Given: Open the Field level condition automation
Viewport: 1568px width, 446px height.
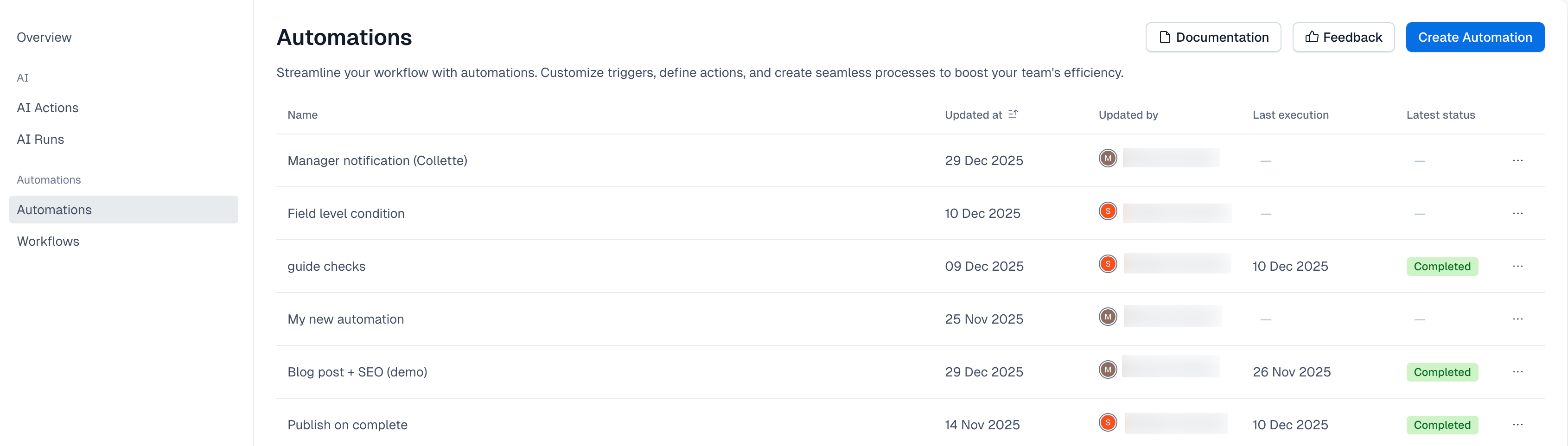Looking at the screenshot, I should point(346,214).
